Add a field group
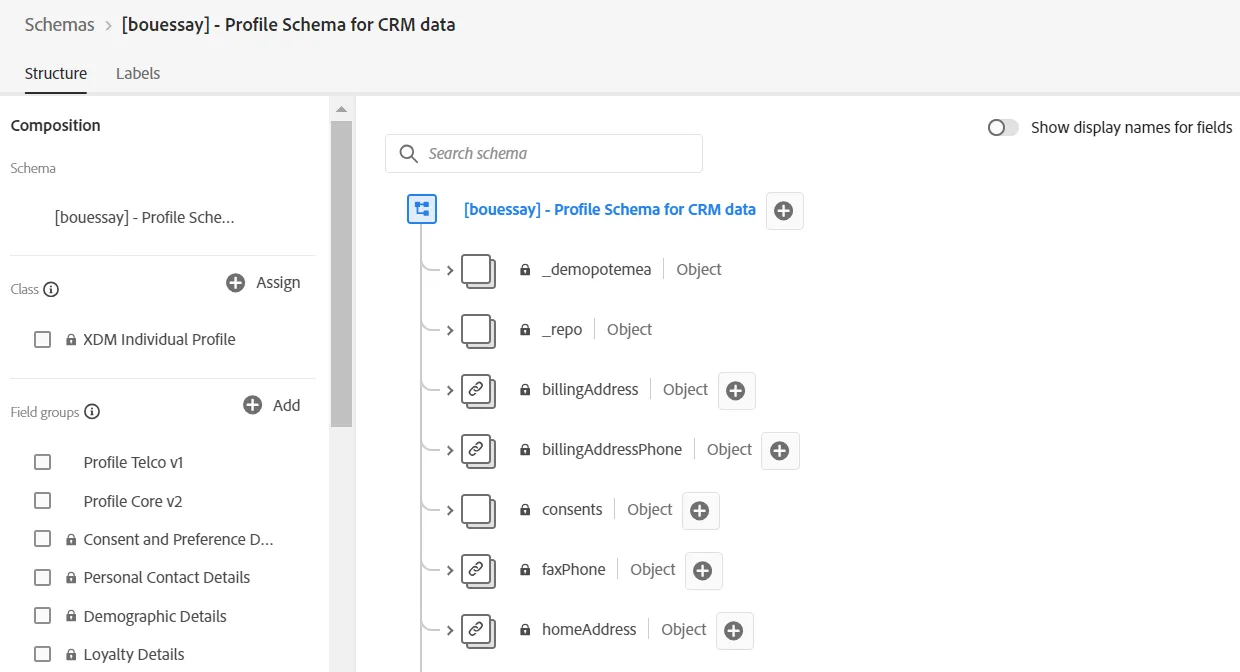 (272, 405)
